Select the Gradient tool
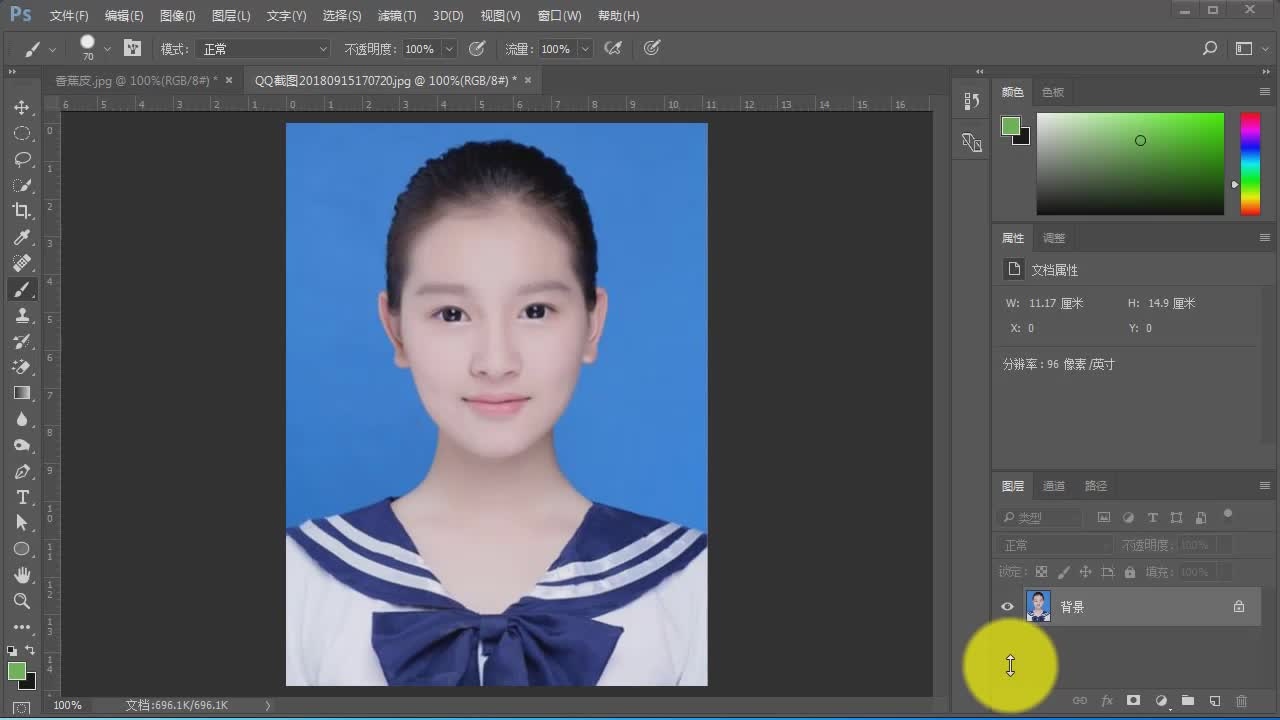1280x720 pixels. tap(22, 393)
